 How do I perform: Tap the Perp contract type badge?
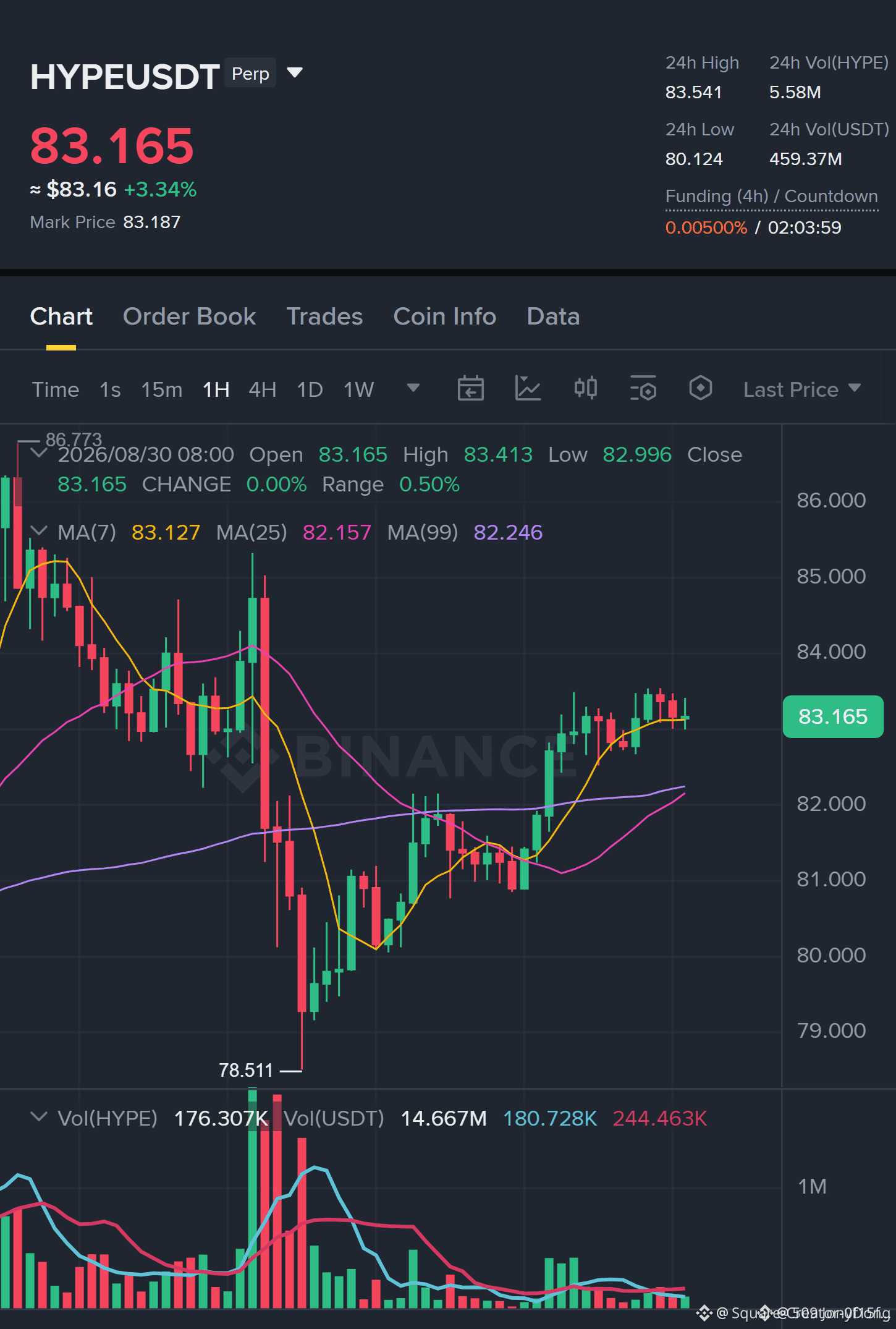click(x=250, y=74)
